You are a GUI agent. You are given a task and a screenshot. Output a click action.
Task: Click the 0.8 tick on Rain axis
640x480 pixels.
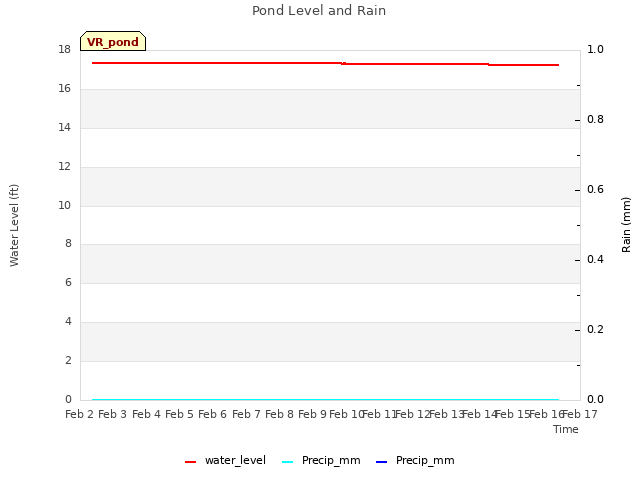coord(595,119)
